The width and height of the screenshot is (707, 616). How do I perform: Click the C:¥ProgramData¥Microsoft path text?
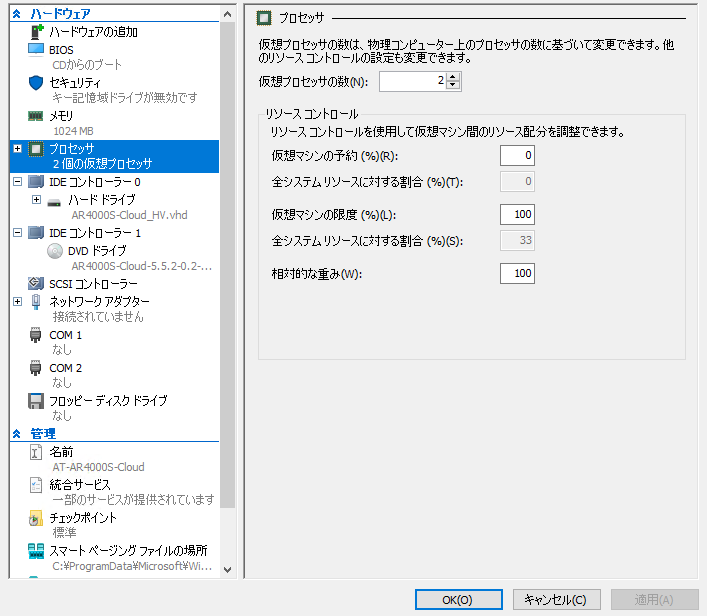click(132, 566)
